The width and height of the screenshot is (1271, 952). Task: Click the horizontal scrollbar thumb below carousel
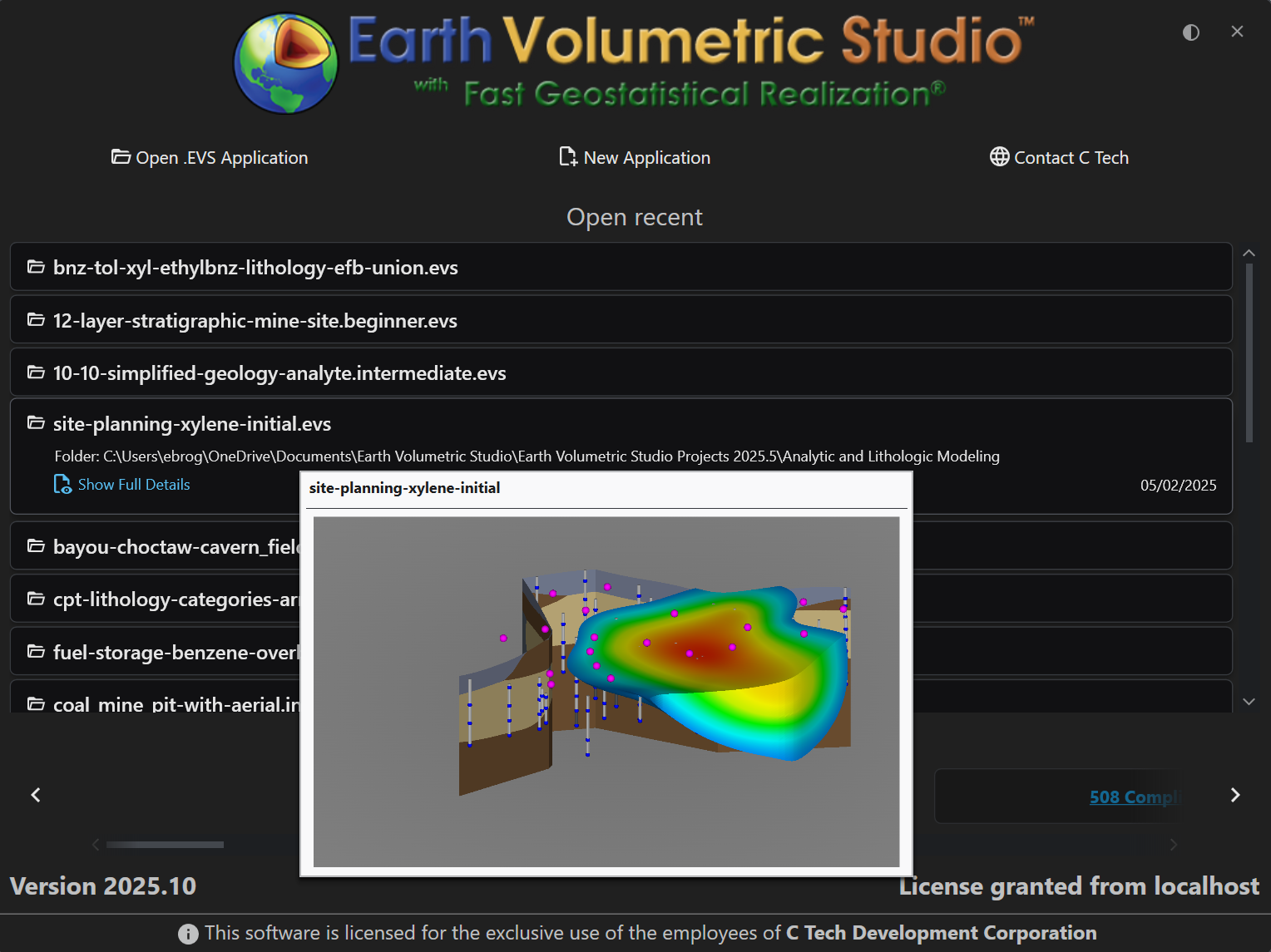[165, 845]
